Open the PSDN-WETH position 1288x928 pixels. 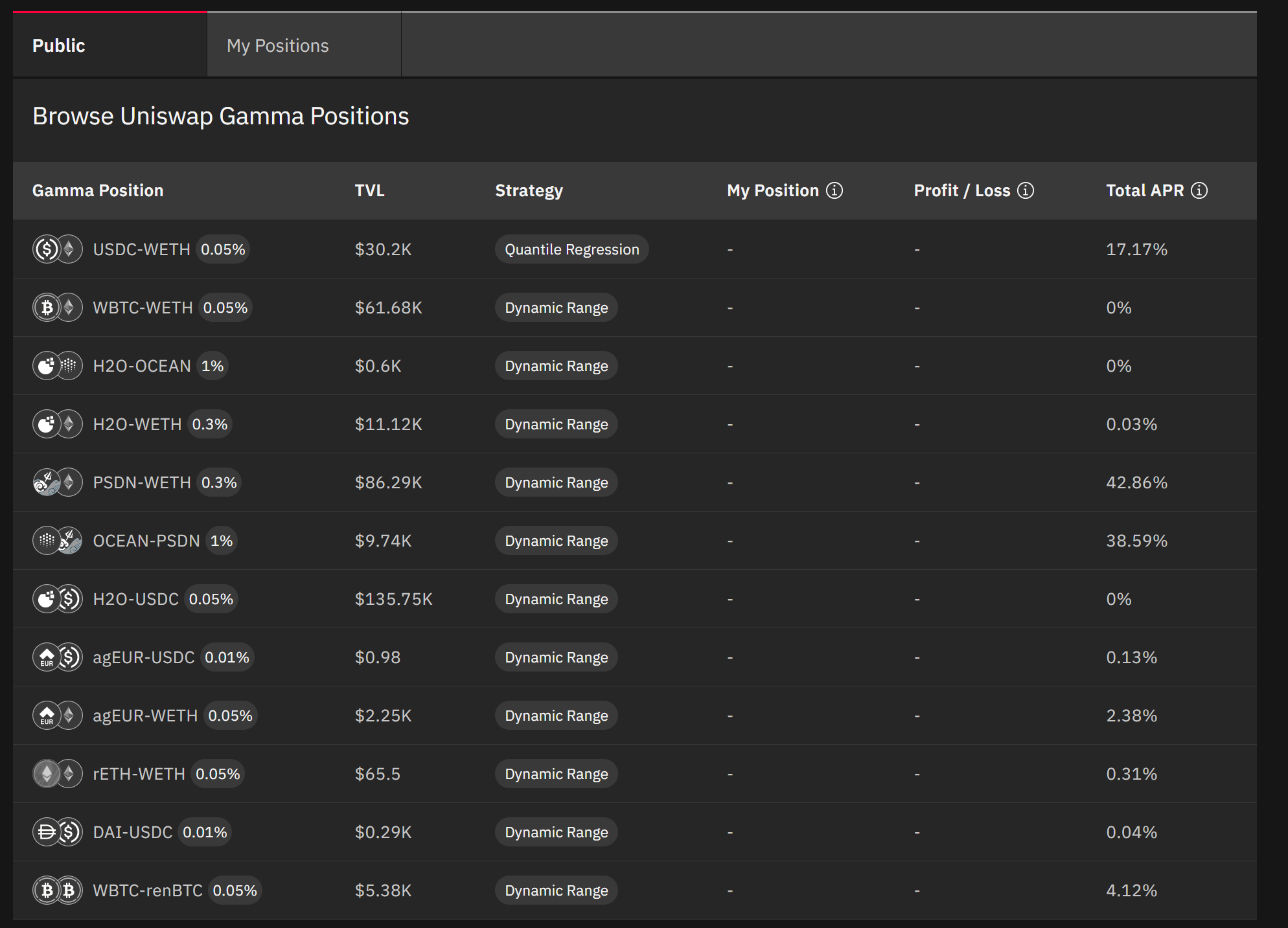click(x=635, y=482)
